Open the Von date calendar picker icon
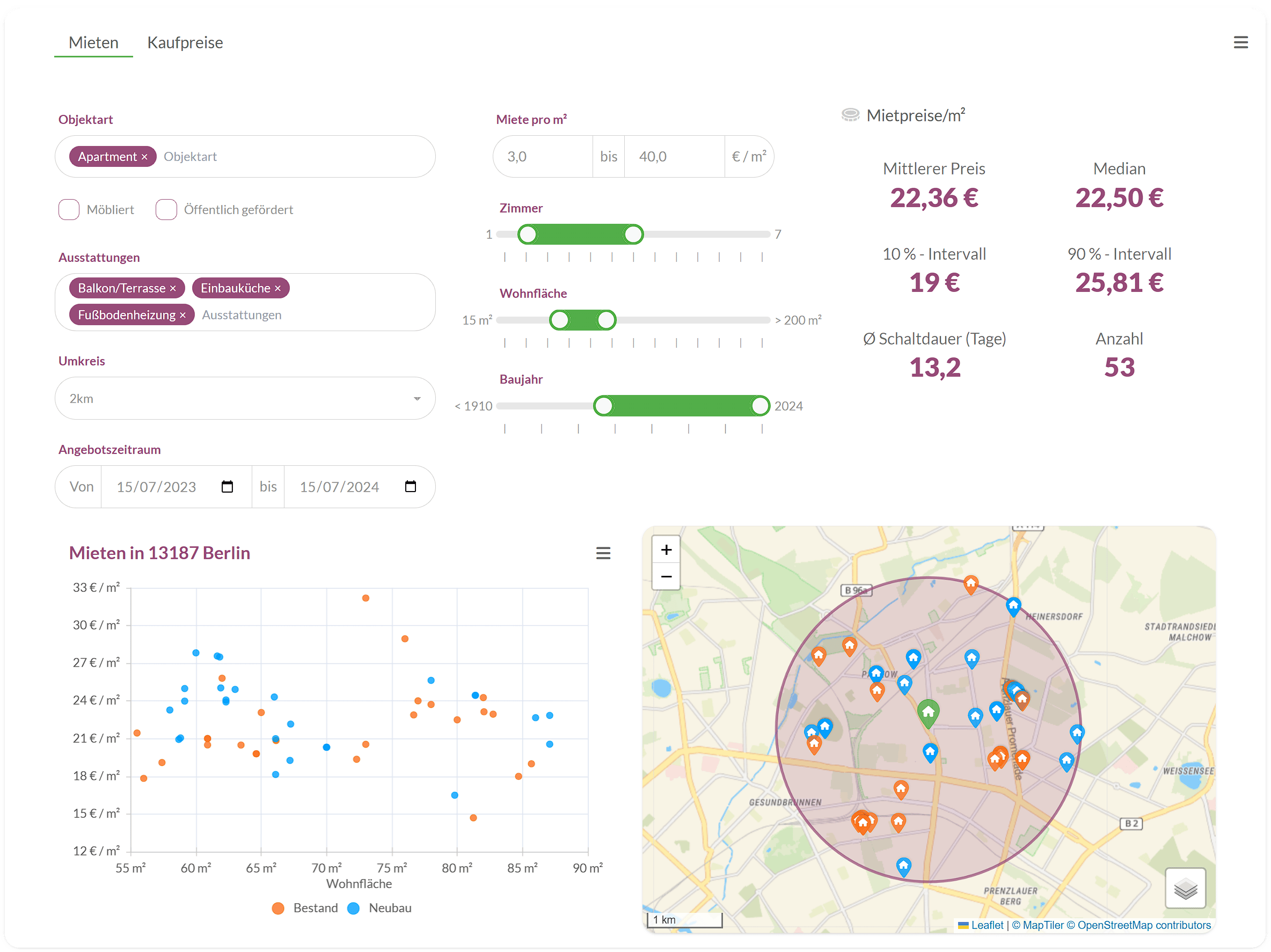The image size is (1271, 952). [227, 487]
